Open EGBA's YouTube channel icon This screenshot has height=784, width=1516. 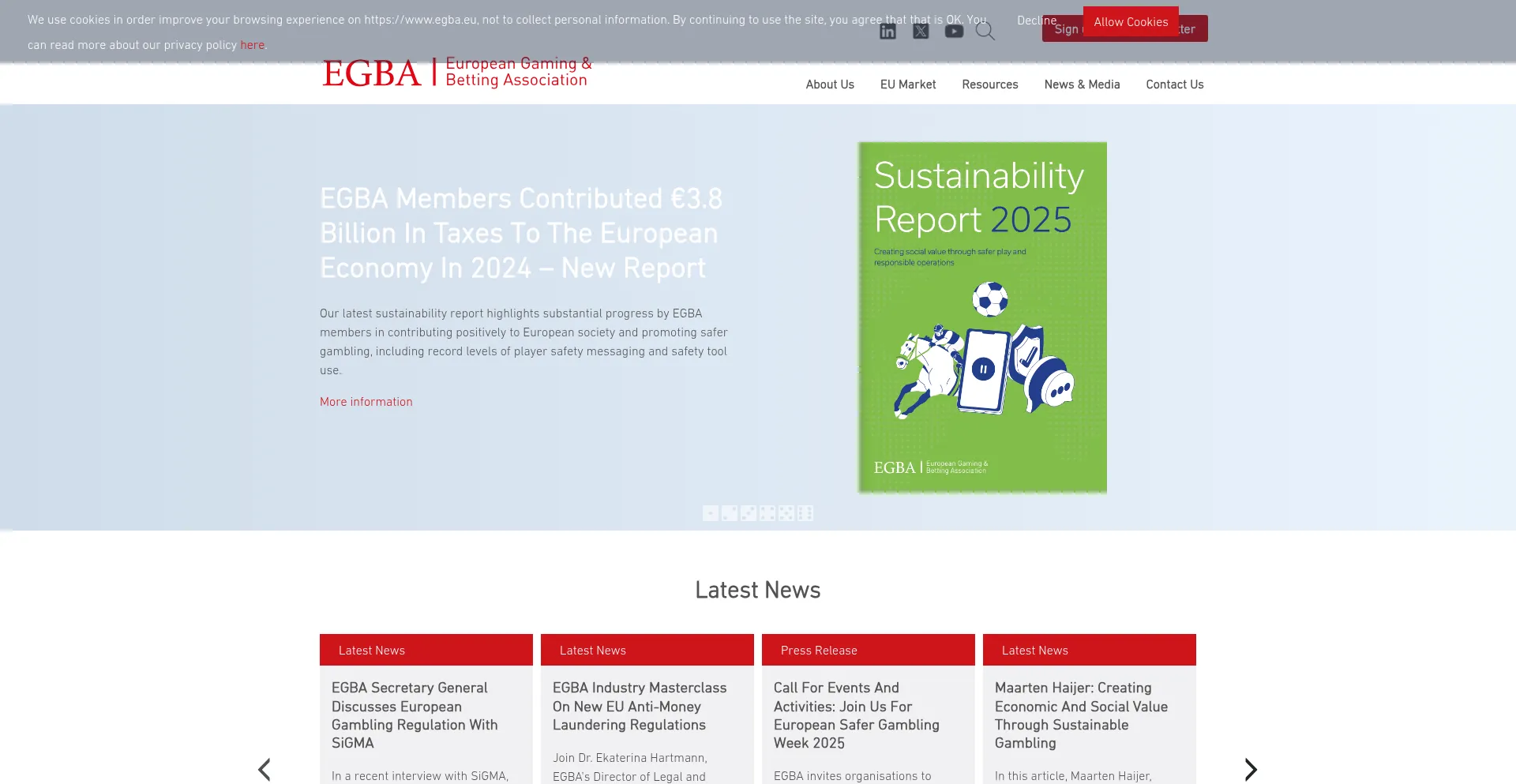point(954,32)
